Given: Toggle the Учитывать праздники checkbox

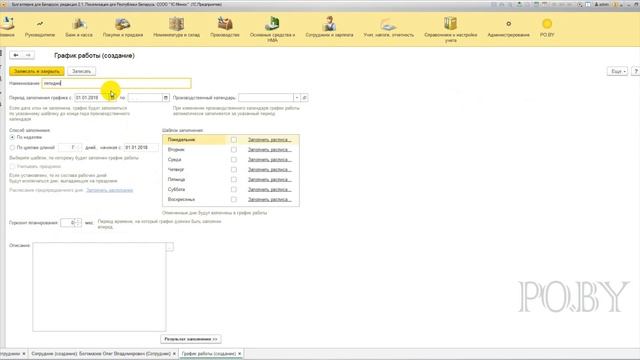Looking at the screenshot, I should click(x=12, y=167).
